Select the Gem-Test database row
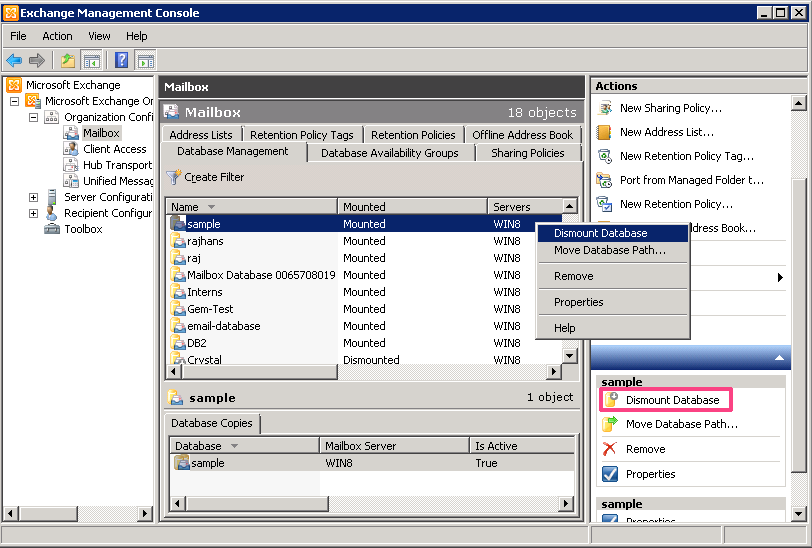 [x=365, y=309]
